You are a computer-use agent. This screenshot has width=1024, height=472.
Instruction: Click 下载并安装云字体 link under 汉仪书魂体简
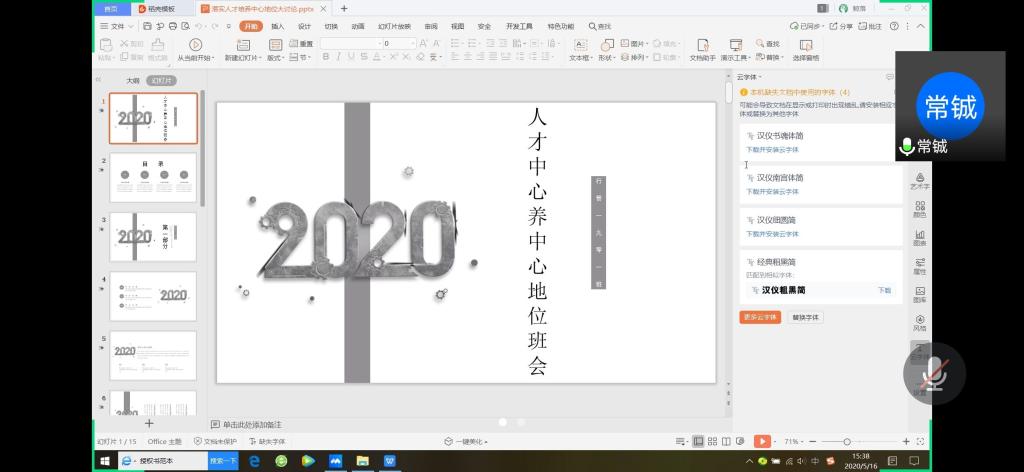pos(772,150)
